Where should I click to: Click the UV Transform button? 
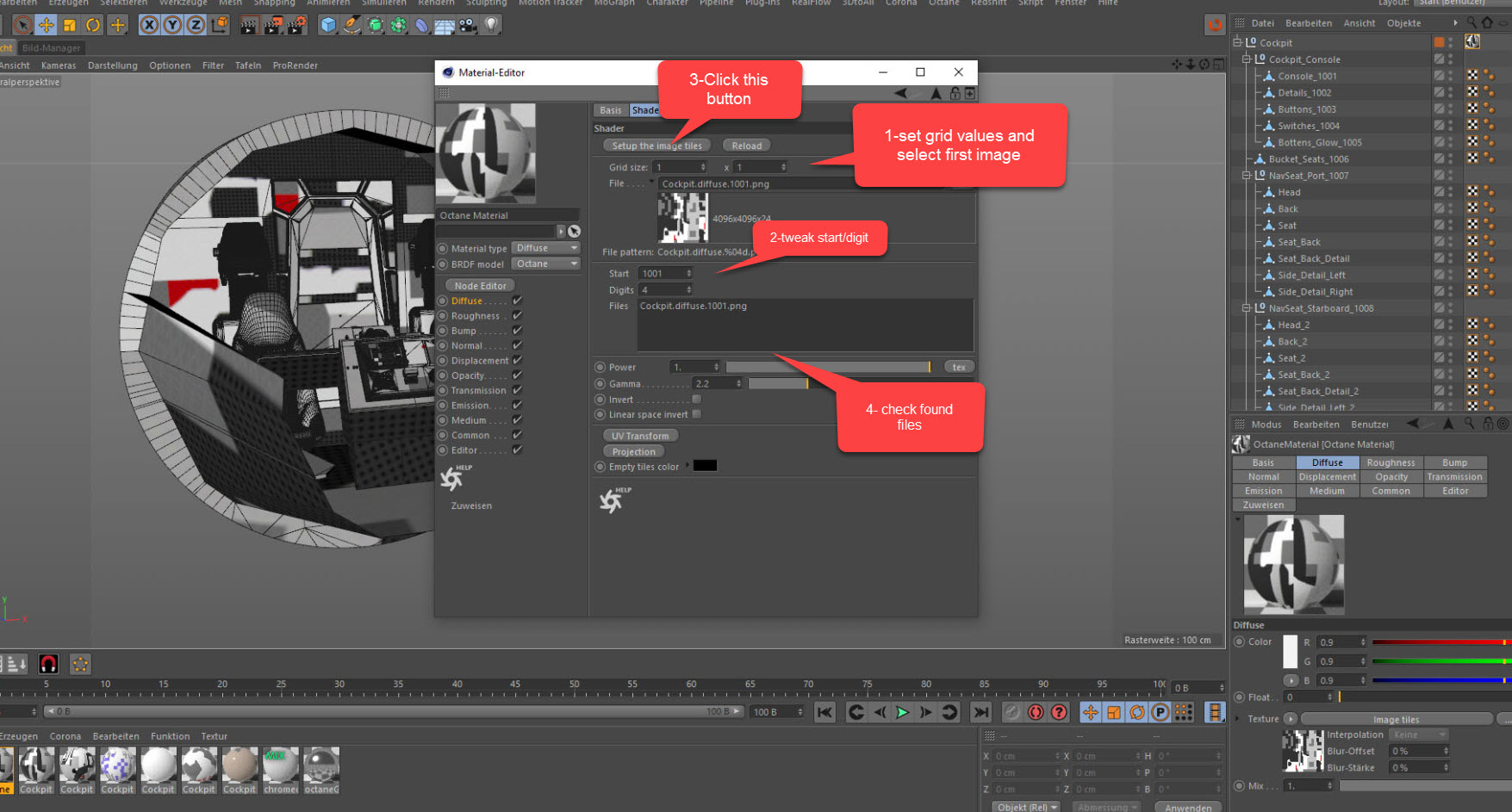point(640,436)
